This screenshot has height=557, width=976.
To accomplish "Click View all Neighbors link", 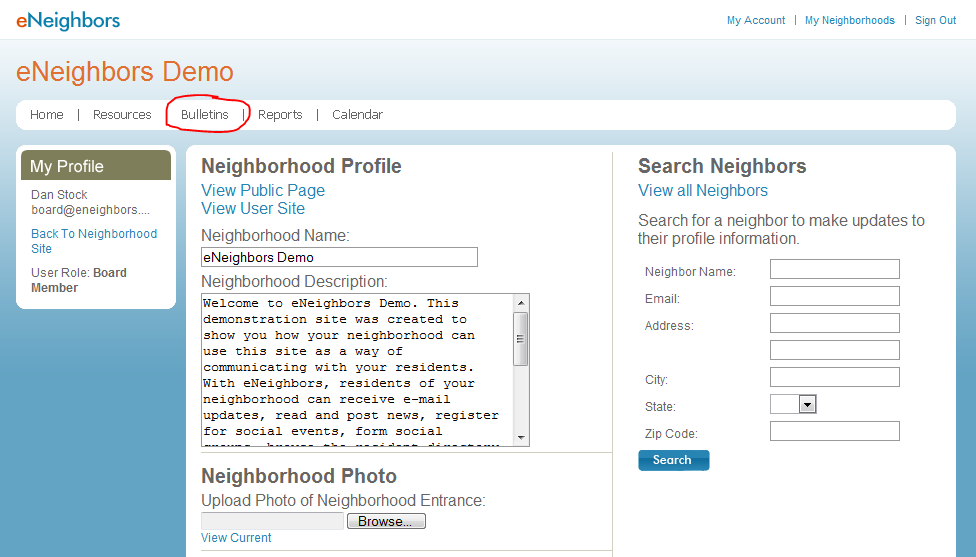I will [703, 191].
